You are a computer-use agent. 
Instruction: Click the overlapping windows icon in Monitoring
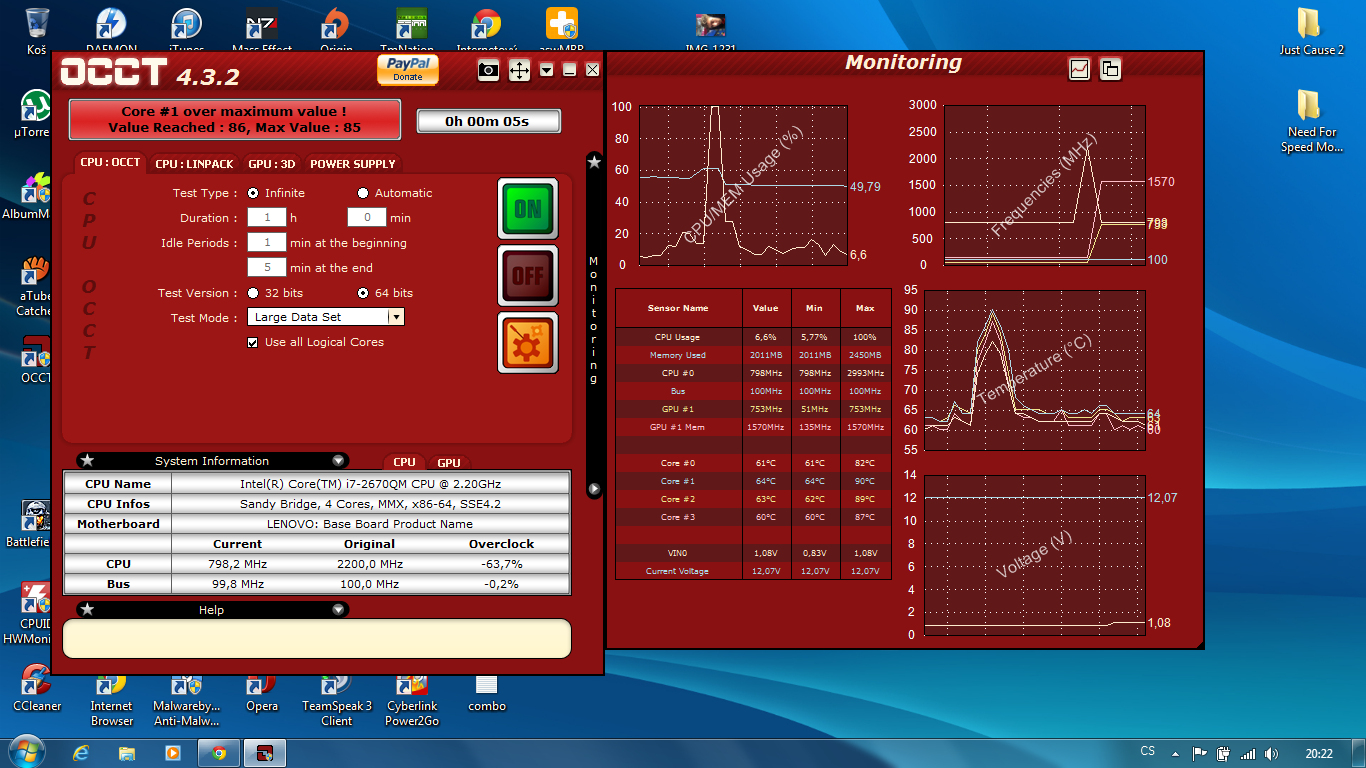click(x=1110, y=69)
